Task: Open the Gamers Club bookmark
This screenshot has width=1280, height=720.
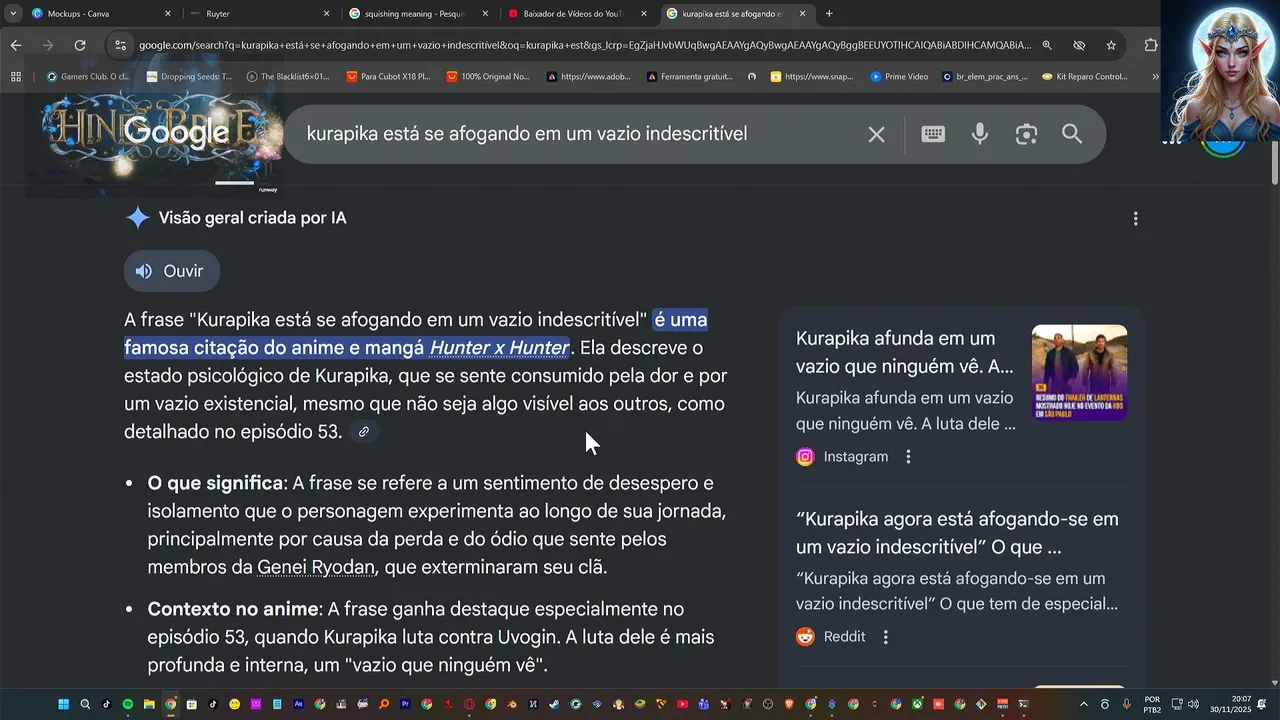Action: coord(88,76)
